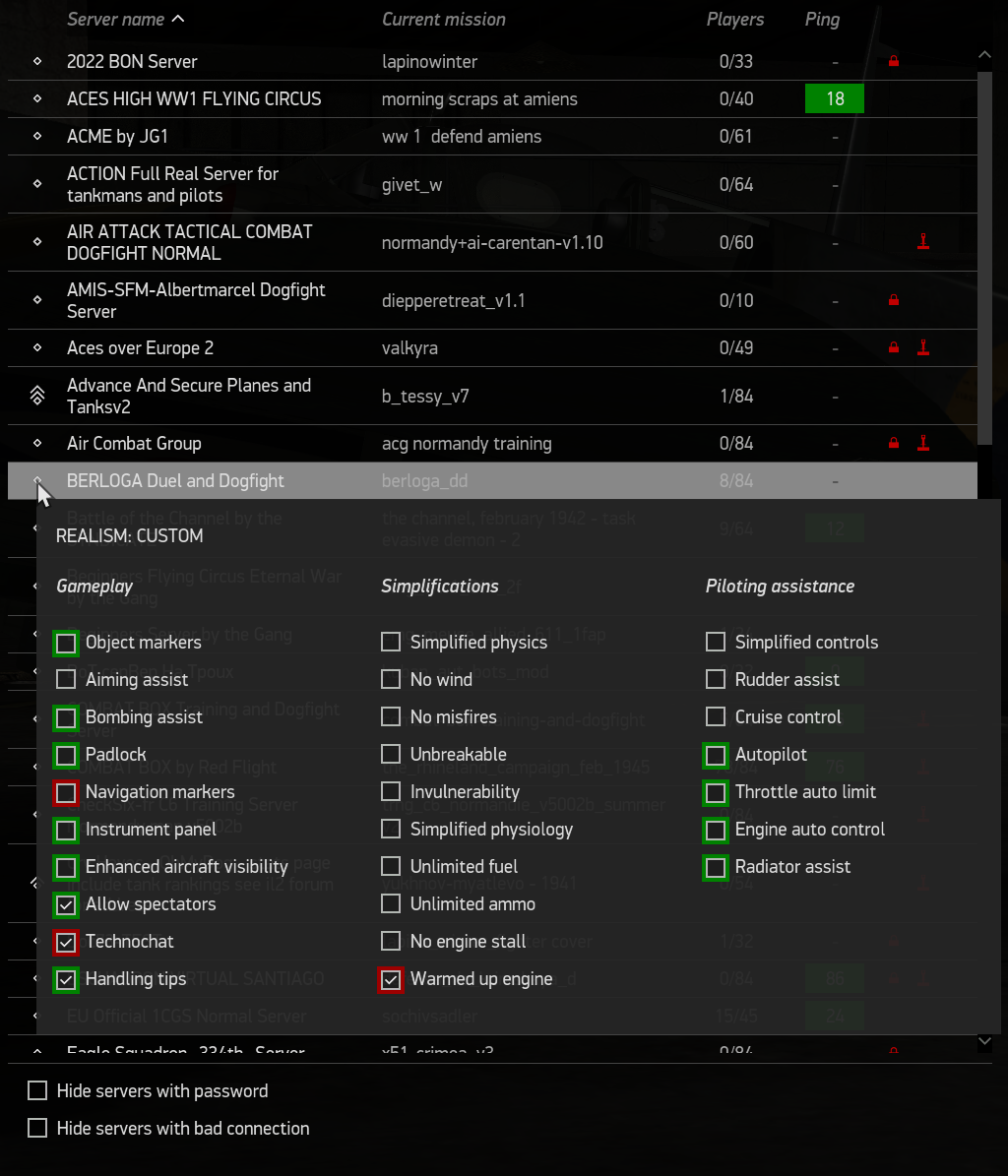
Task: Click the lock icon on AMIS-SFM-Albertmarcel row
Action: tap(894, 300)
